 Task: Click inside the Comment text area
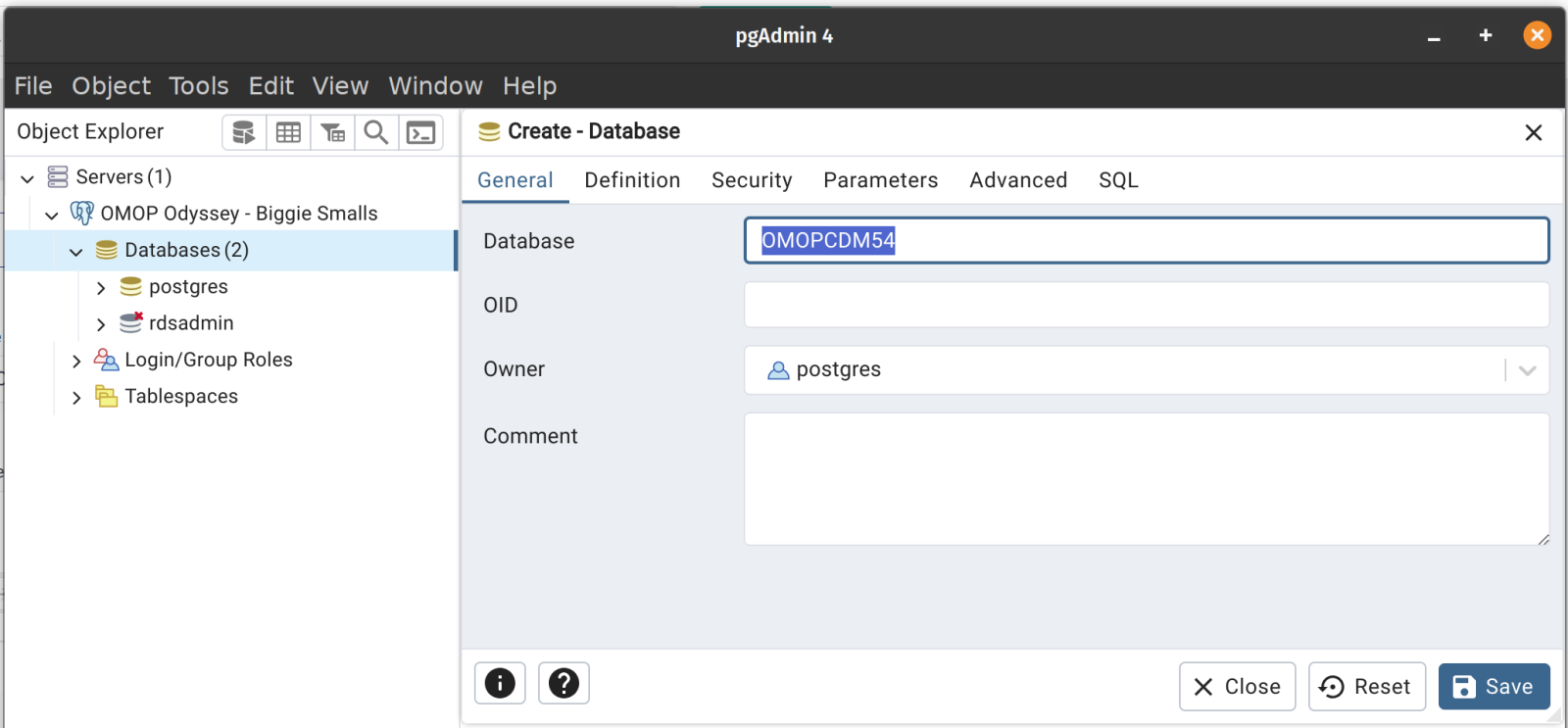[1147, 479]
